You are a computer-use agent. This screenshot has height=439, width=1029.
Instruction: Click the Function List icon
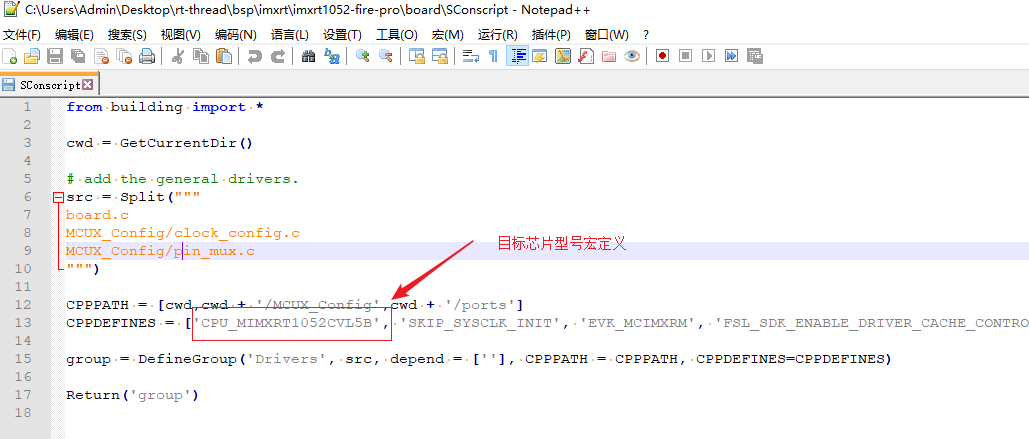pyautogui.click(x=585, y=57)
